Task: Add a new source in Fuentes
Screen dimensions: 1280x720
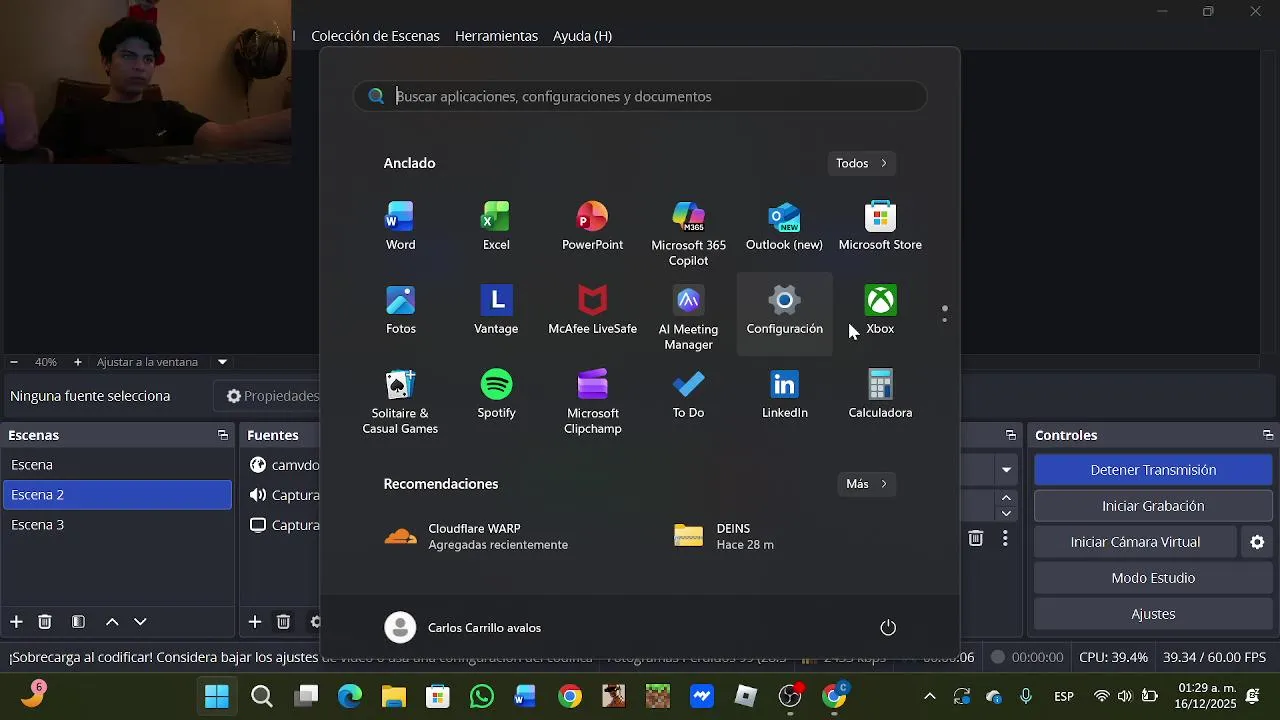Action: click(x=255, y=622)
